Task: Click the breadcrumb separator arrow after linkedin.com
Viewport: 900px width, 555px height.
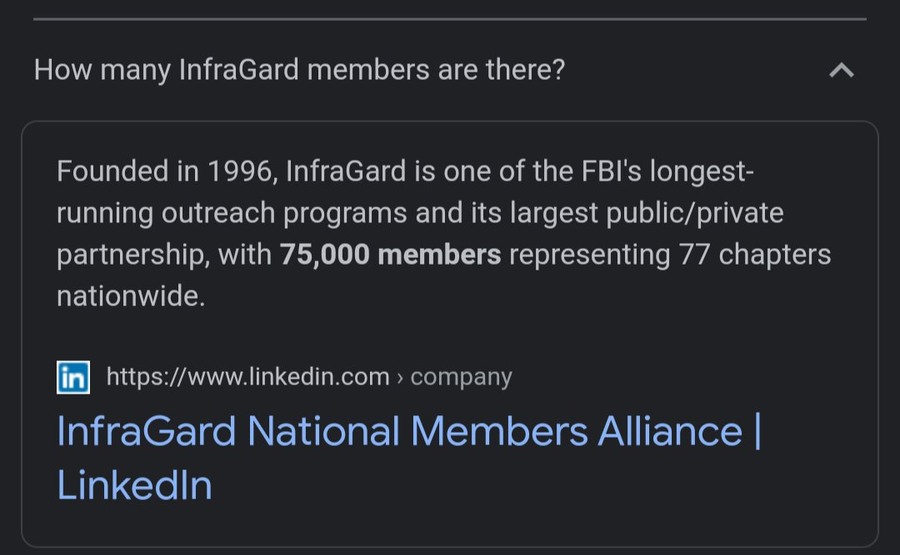Action: coord(400,378)
